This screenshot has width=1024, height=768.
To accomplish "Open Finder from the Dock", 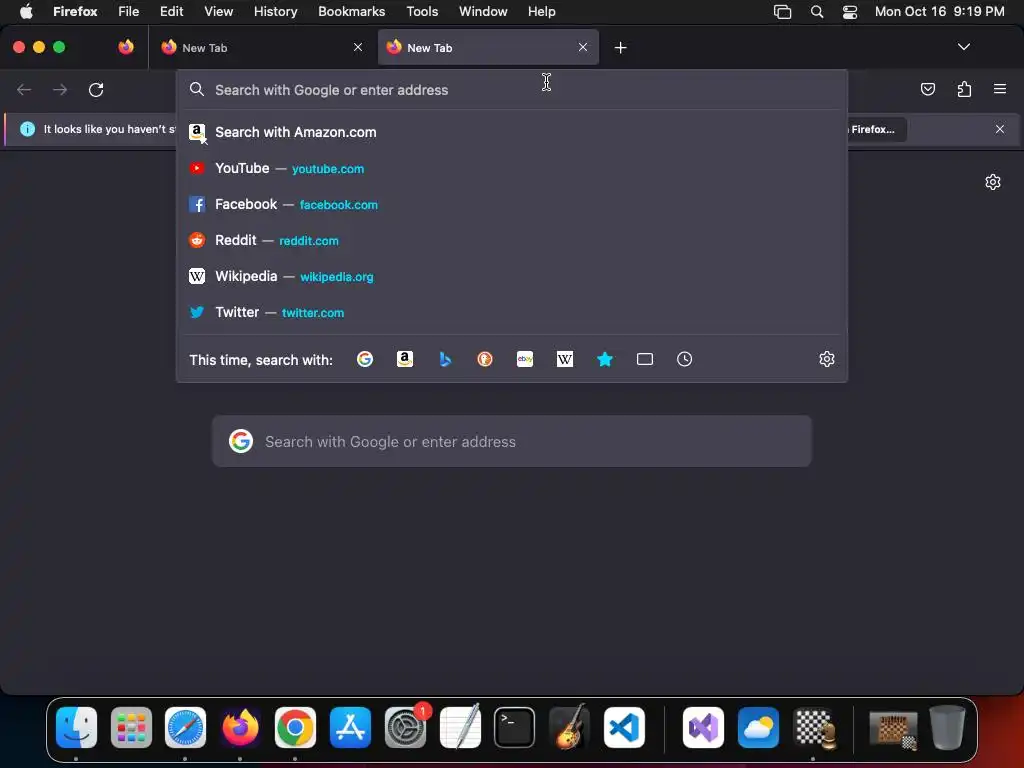I will 76,728.
